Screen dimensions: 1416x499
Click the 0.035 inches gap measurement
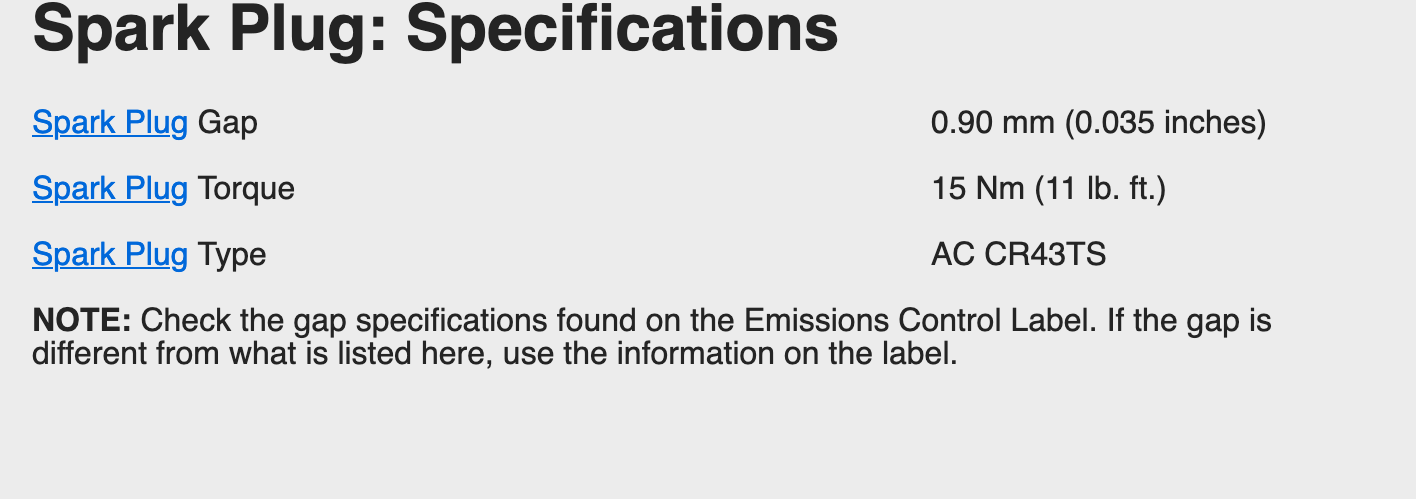tap(1165, 123)
